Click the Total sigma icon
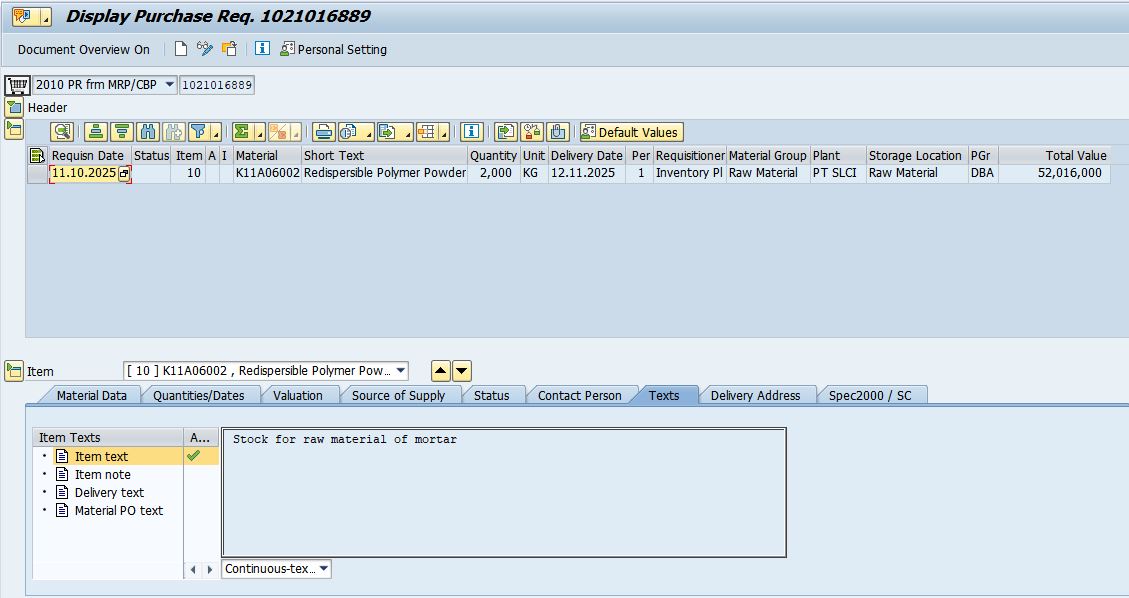This screenshot has height=598, width=1129. [x=242, y=132]
